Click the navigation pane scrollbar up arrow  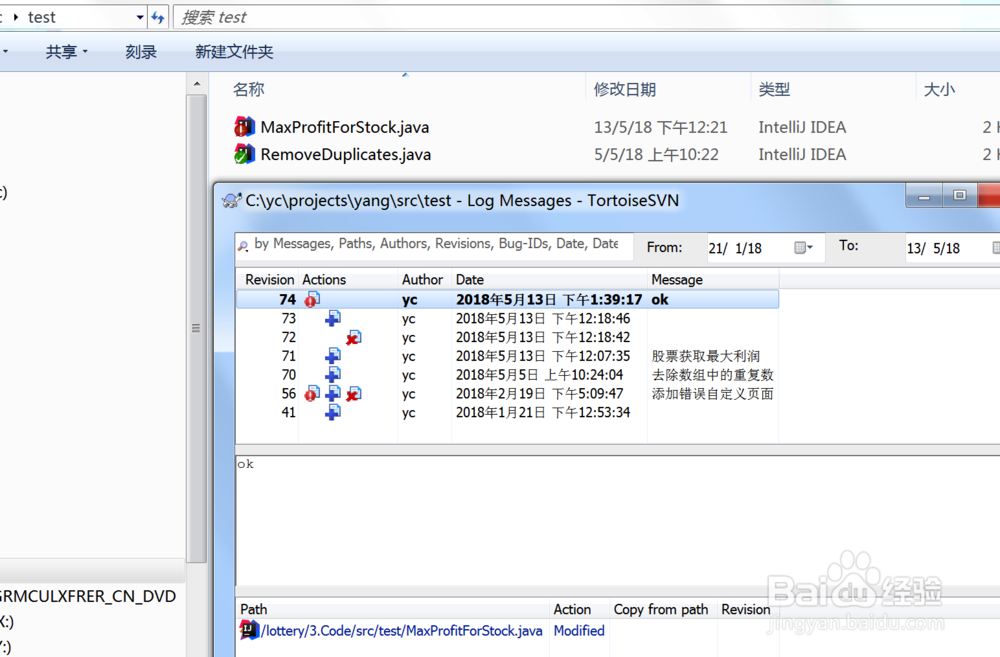point(196,84)
